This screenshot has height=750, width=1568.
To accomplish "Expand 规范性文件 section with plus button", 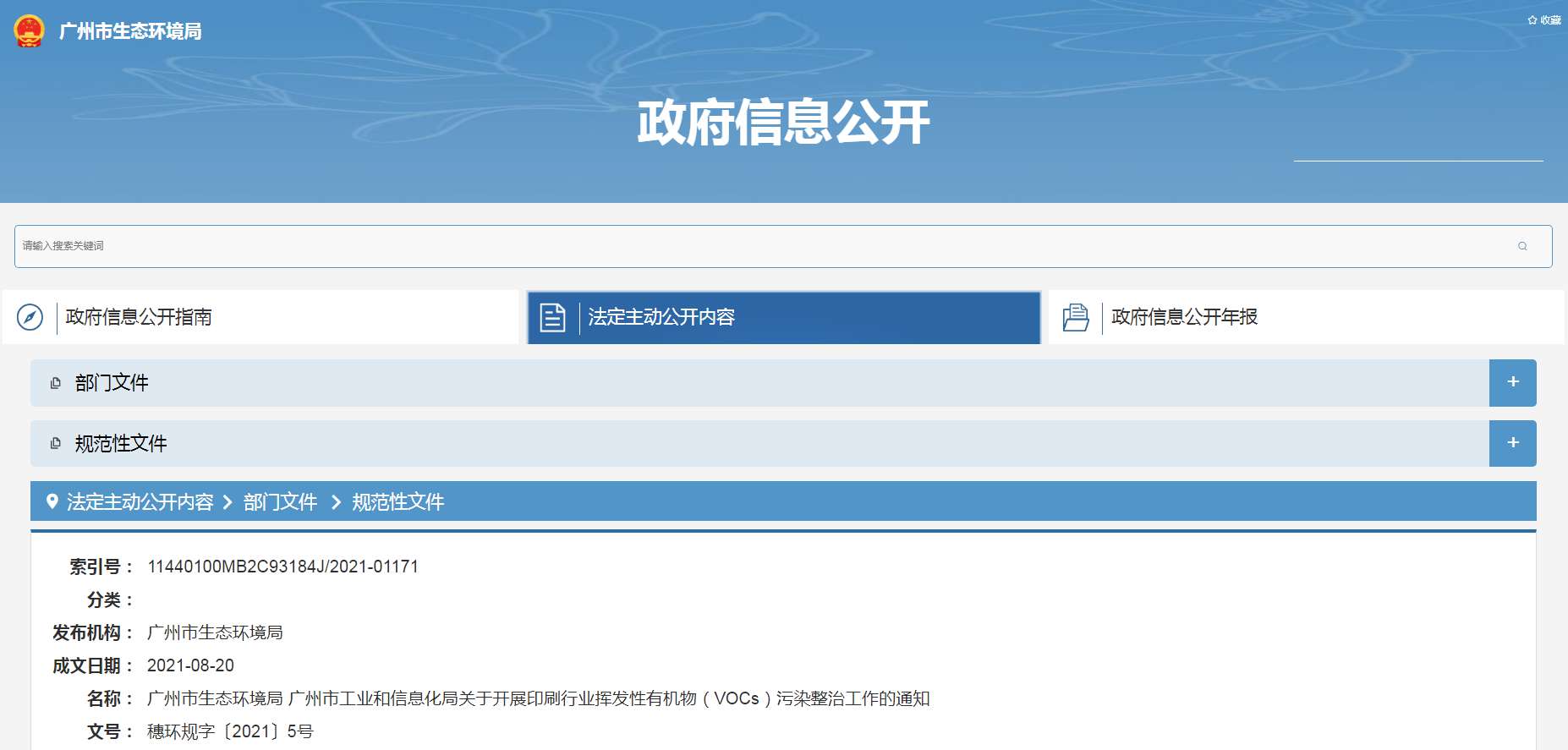I will (1512, 443).
